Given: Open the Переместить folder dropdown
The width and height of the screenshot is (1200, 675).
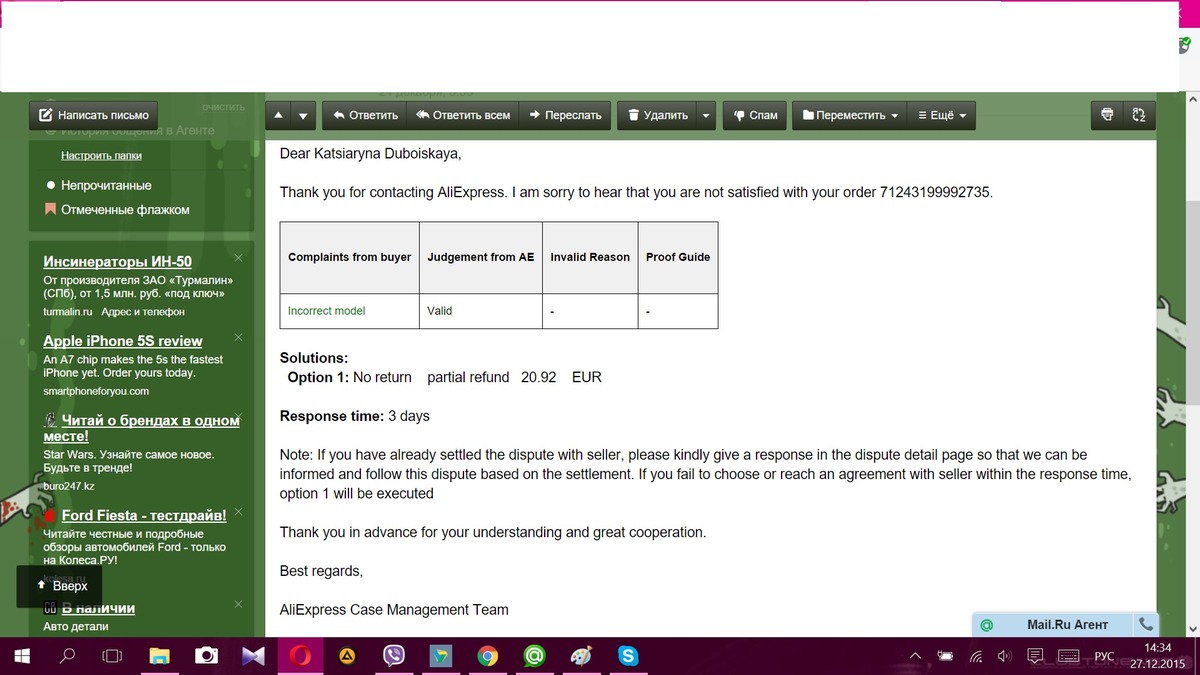Looking at the screenshot, I should click(x=850, y=115).
